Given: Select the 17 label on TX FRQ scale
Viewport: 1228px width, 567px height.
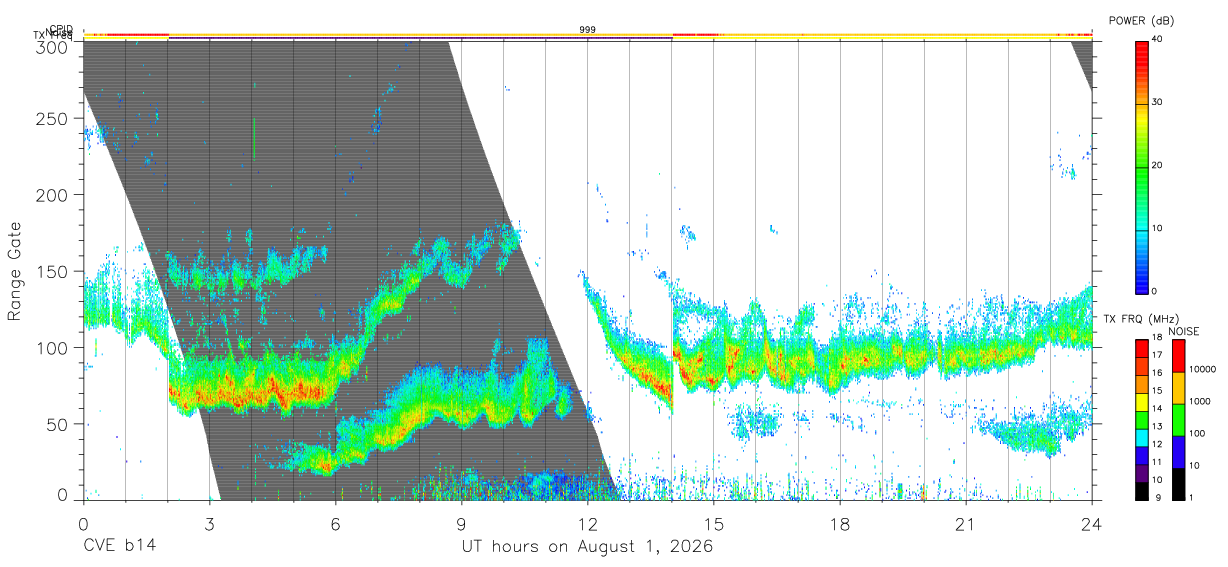Looking at the screenshot, I should pyautogui.click(x=1158, y=355).
